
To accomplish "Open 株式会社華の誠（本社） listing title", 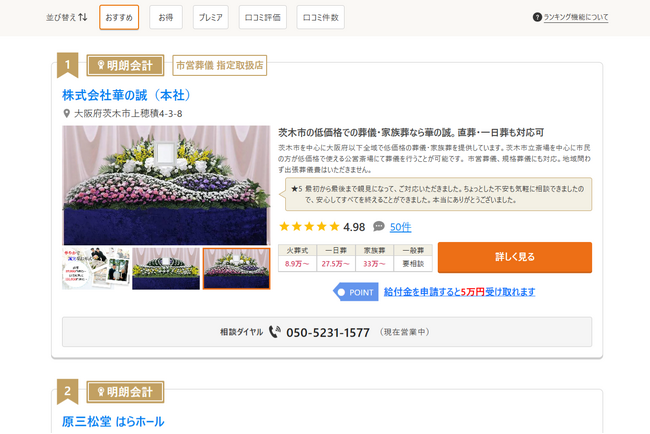I will coord(127,95).
